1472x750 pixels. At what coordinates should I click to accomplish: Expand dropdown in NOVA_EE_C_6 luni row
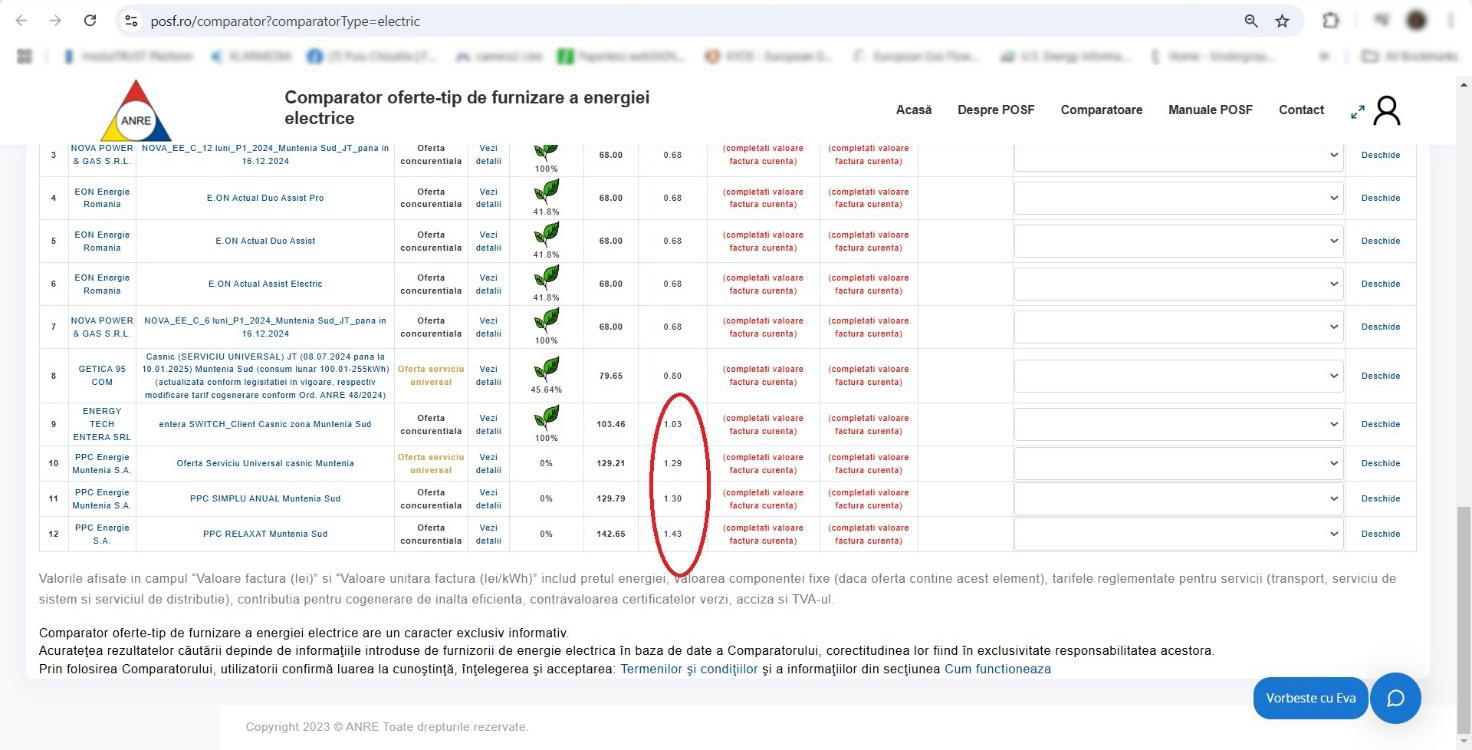click(1178, 327)
